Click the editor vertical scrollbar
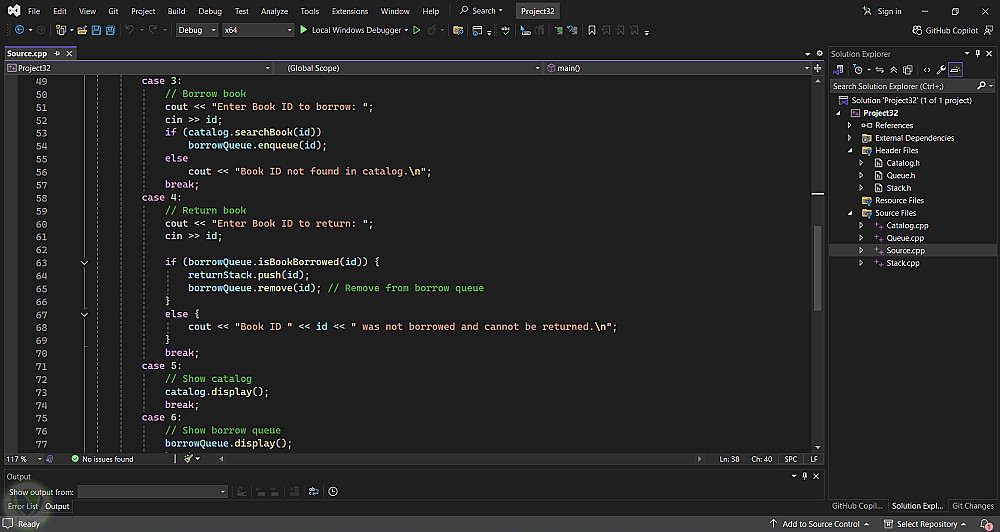 pyautogui.click(x=819, y=270)
